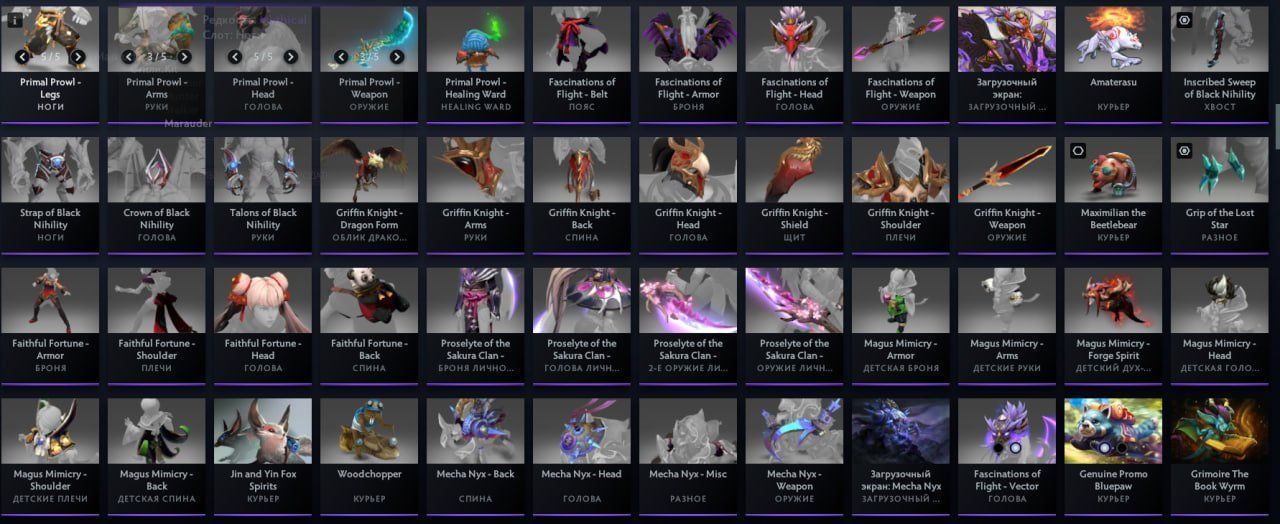Click the gem icon on Grip of the Lost Star
The height and width of the screenshot is (524, 1280).
(x=1184, y=150)
